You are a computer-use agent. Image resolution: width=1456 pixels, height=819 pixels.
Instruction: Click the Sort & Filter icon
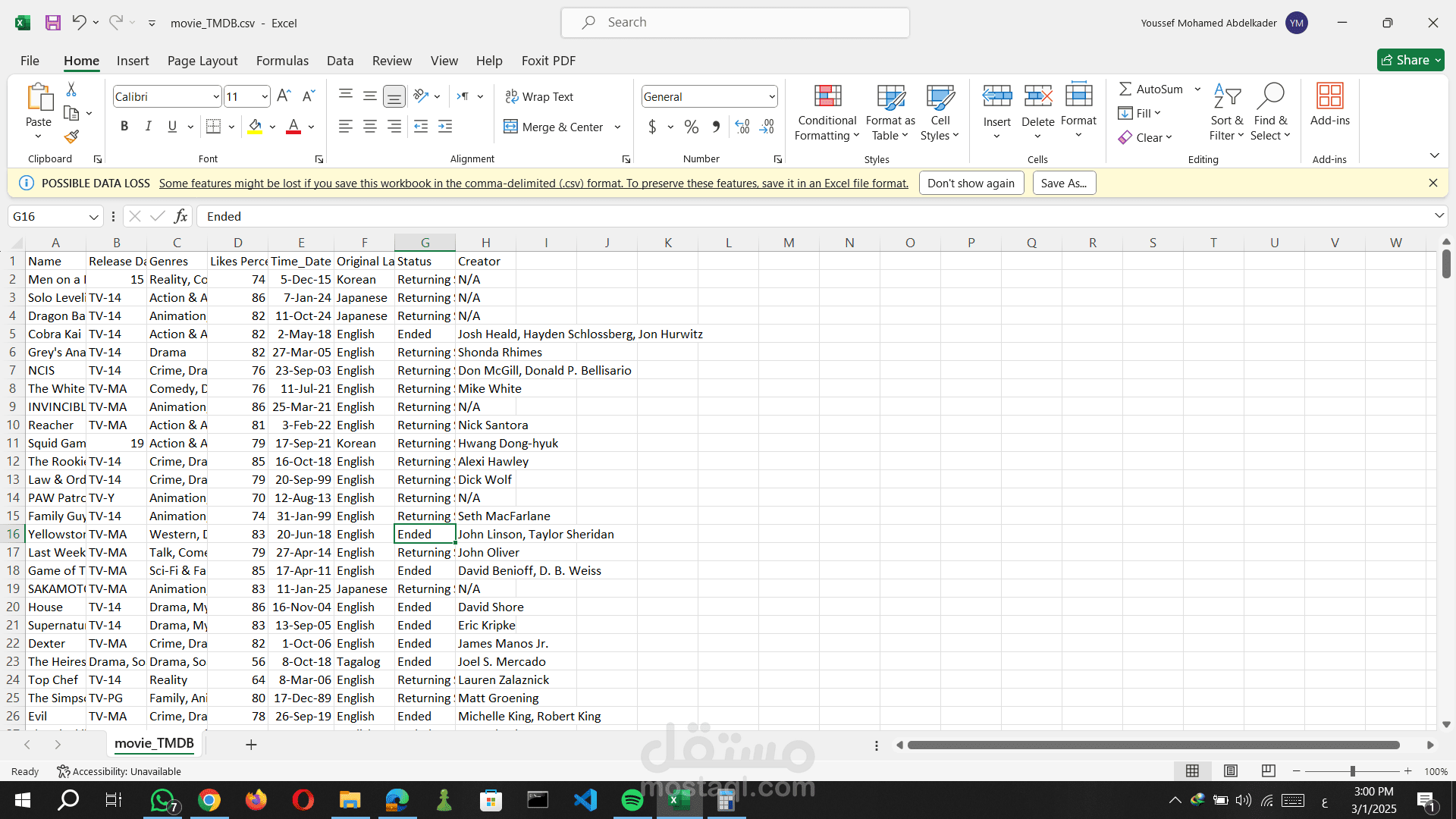[1226, 97]
